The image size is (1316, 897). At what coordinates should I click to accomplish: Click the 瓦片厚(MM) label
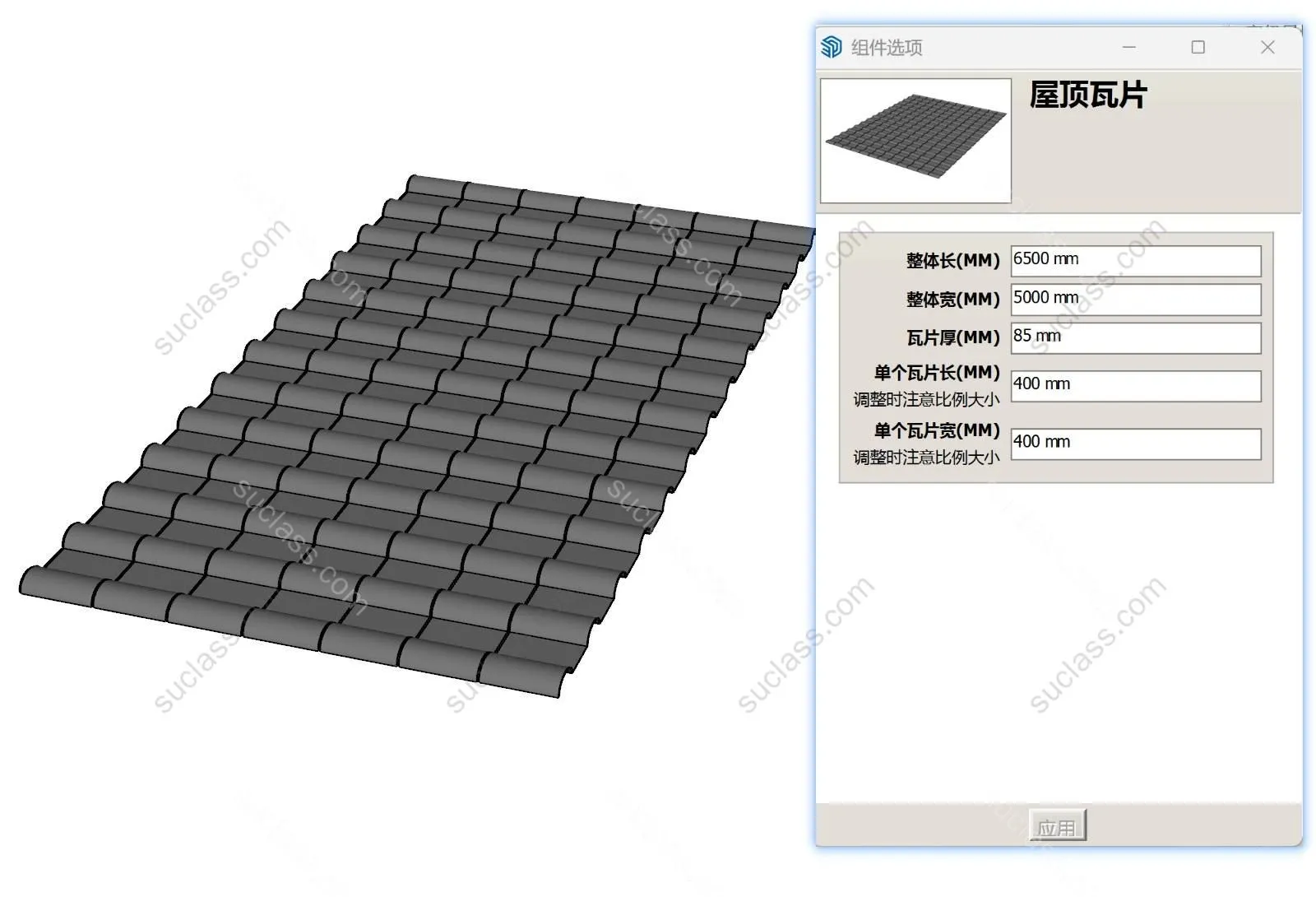[x=952, y=337]
